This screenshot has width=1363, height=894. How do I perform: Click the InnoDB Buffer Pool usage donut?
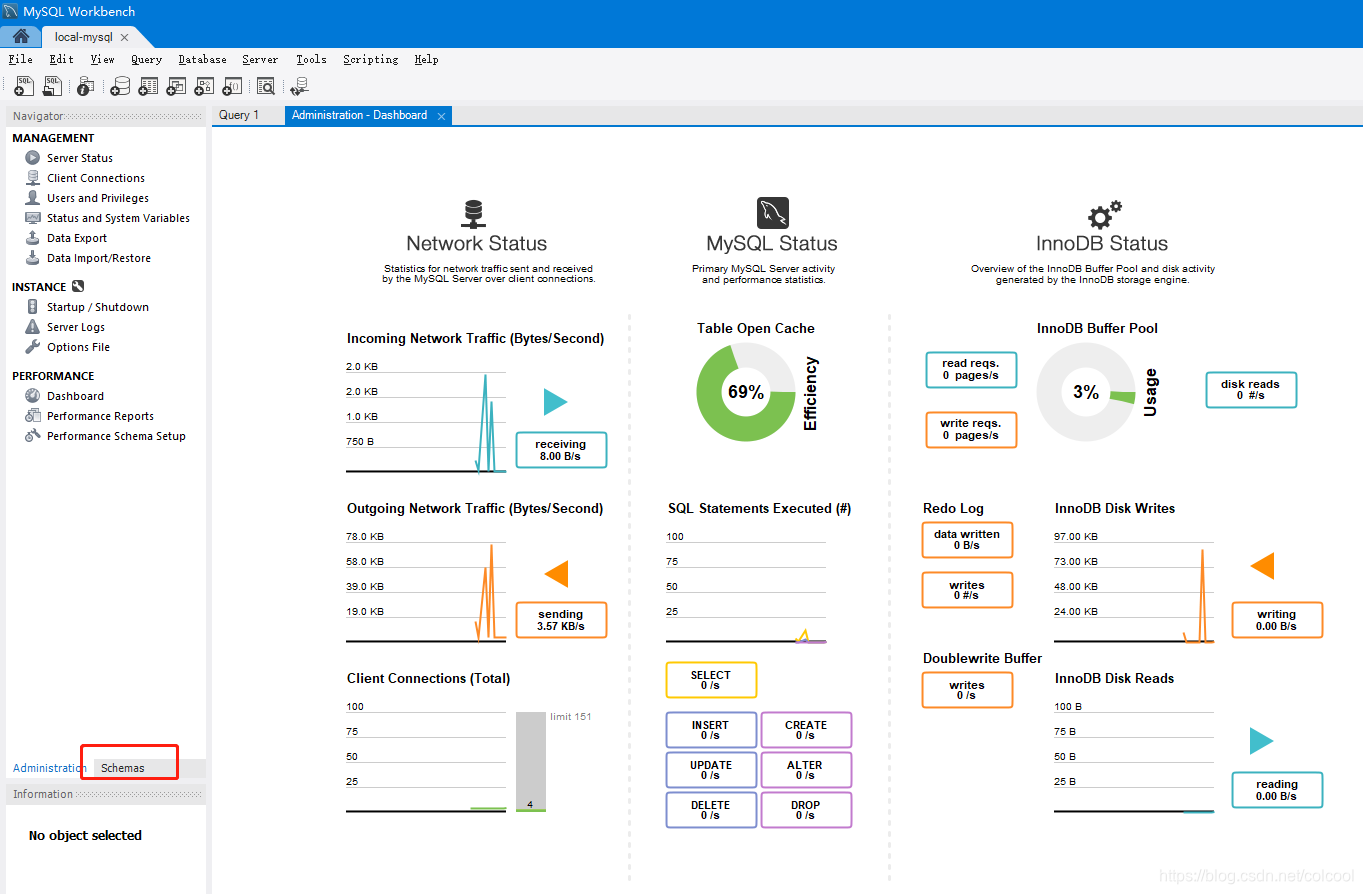point(1087,392)
